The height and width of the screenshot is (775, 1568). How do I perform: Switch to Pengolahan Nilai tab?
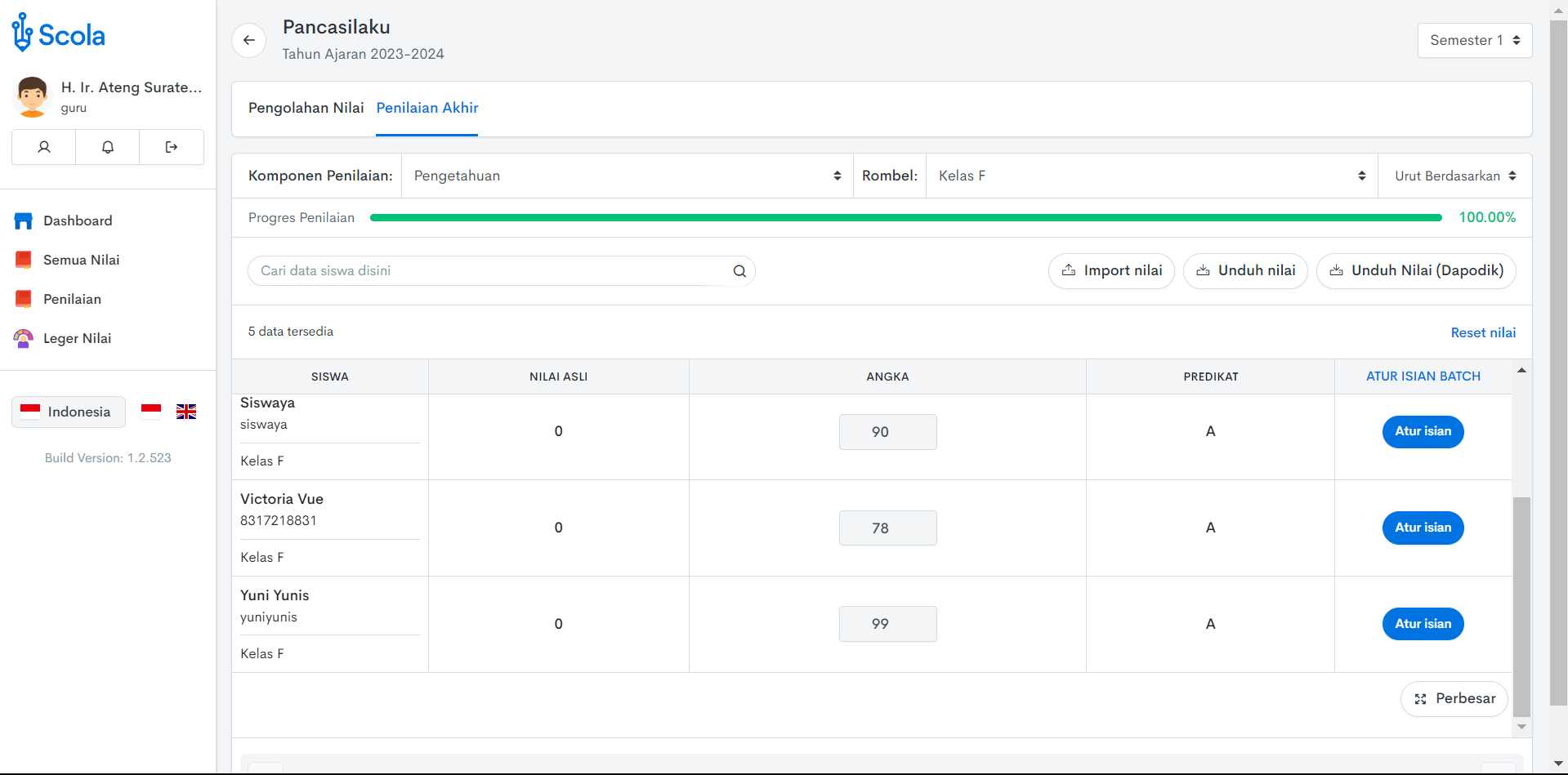306,108
